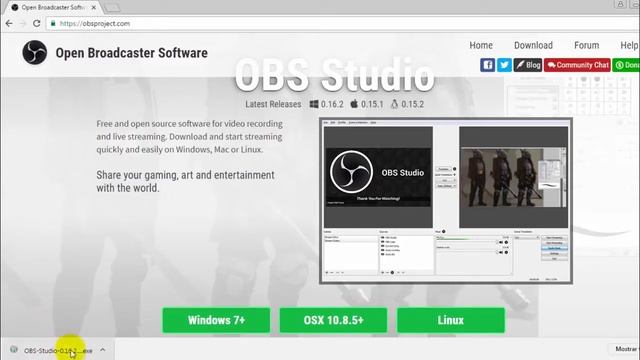640x360 pixels.
Task: Download for OSX 10.8.5+
Action: 333,320
